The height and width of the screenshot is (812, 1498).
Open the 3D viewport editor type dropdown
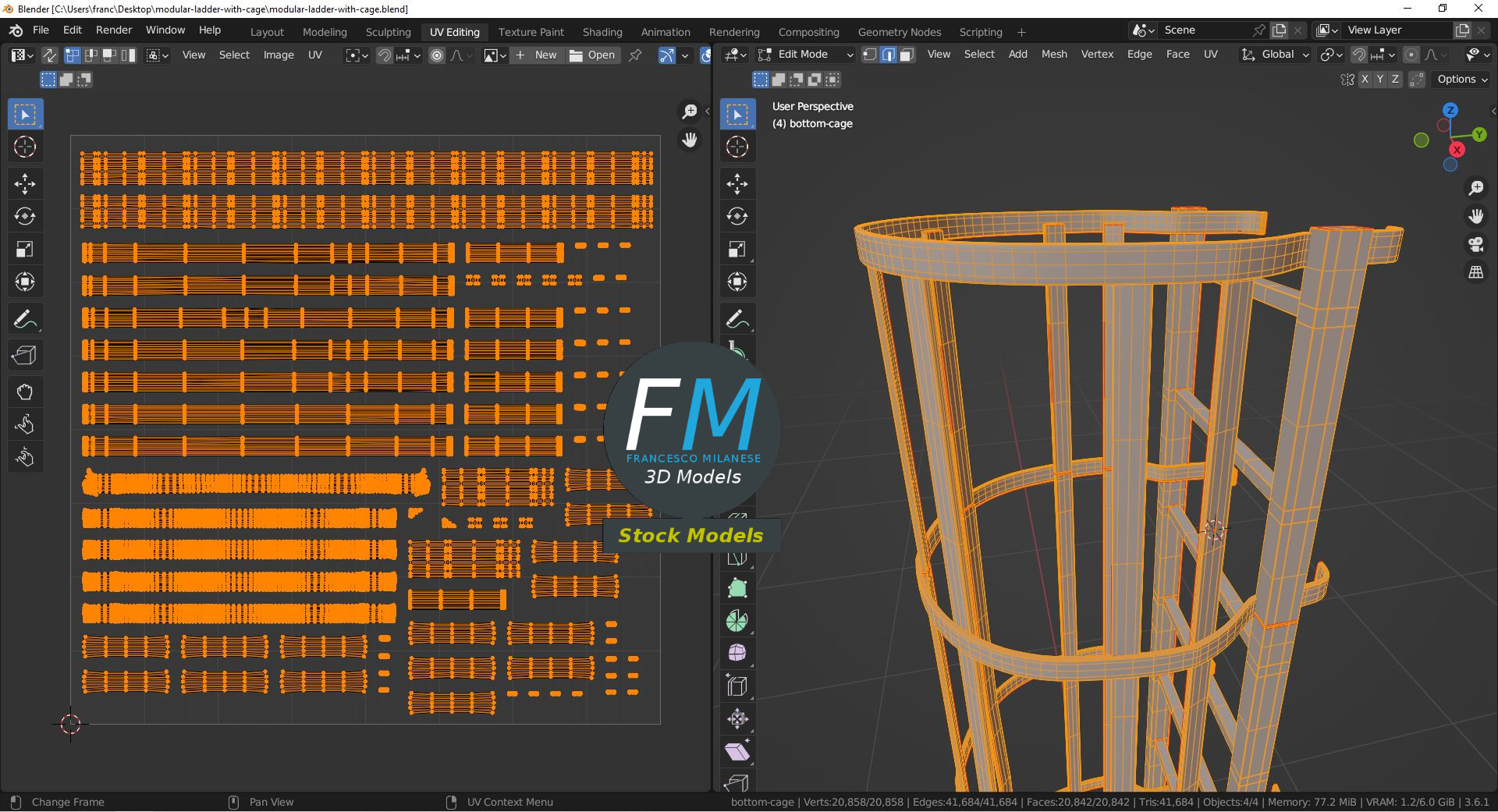pyautogui.click(x=736, y=55)
